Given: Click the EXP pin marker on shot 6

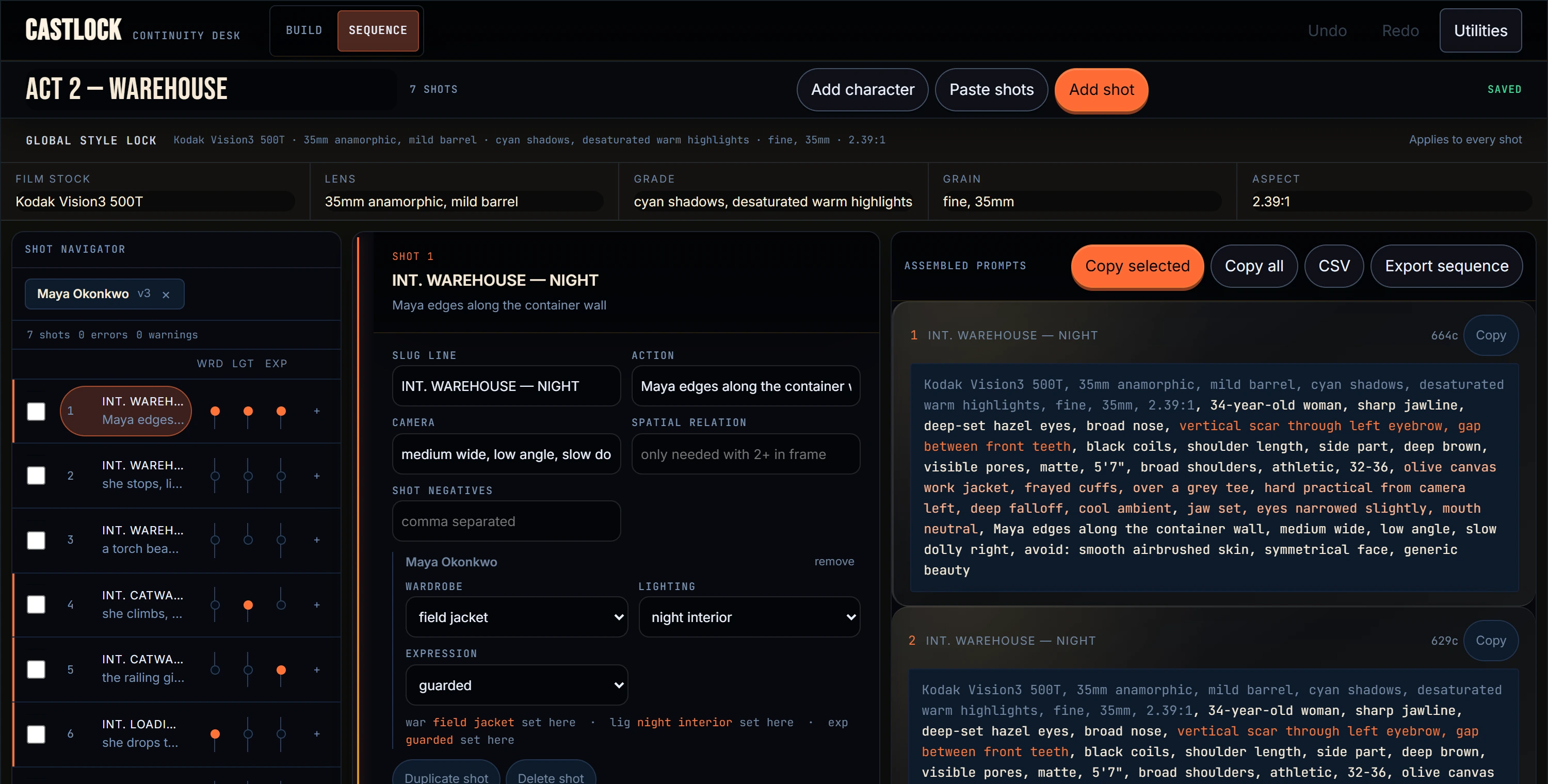Looking at the screenshot, I should [x=281, y=734].
